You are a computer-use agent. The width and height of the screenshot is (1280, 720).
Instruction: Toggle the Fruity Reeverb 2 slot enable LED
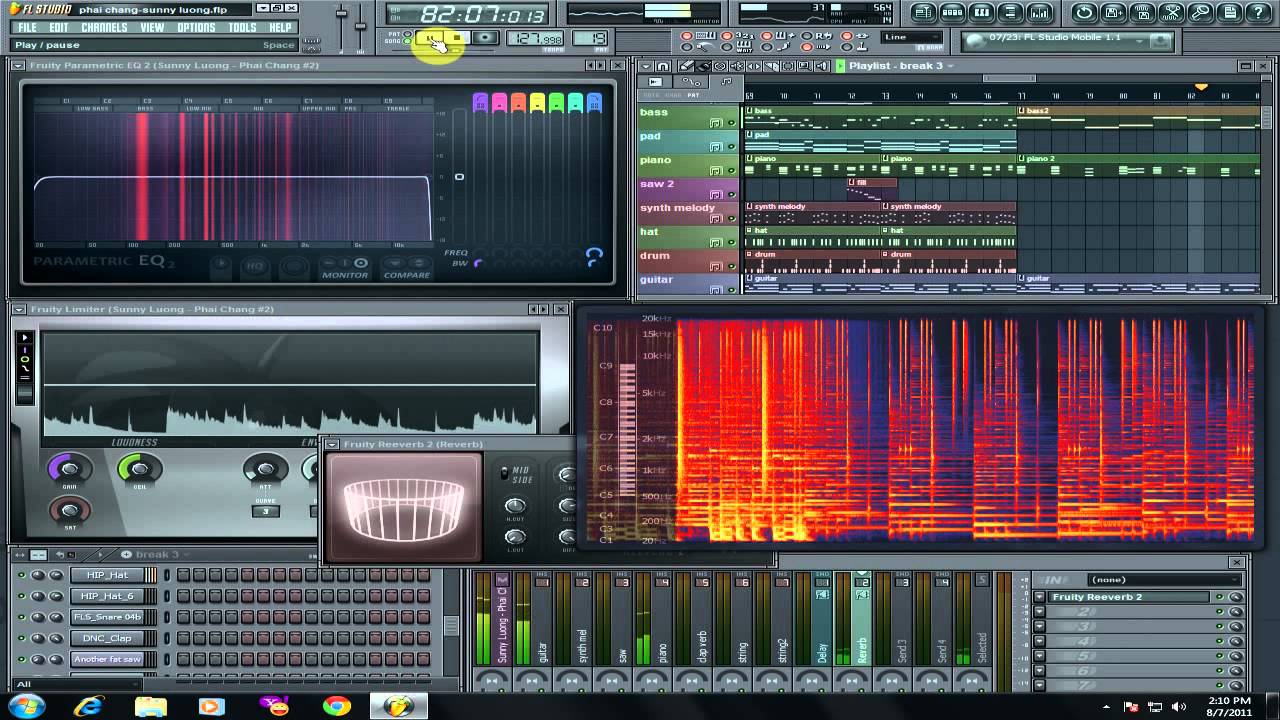point(1220,597)
